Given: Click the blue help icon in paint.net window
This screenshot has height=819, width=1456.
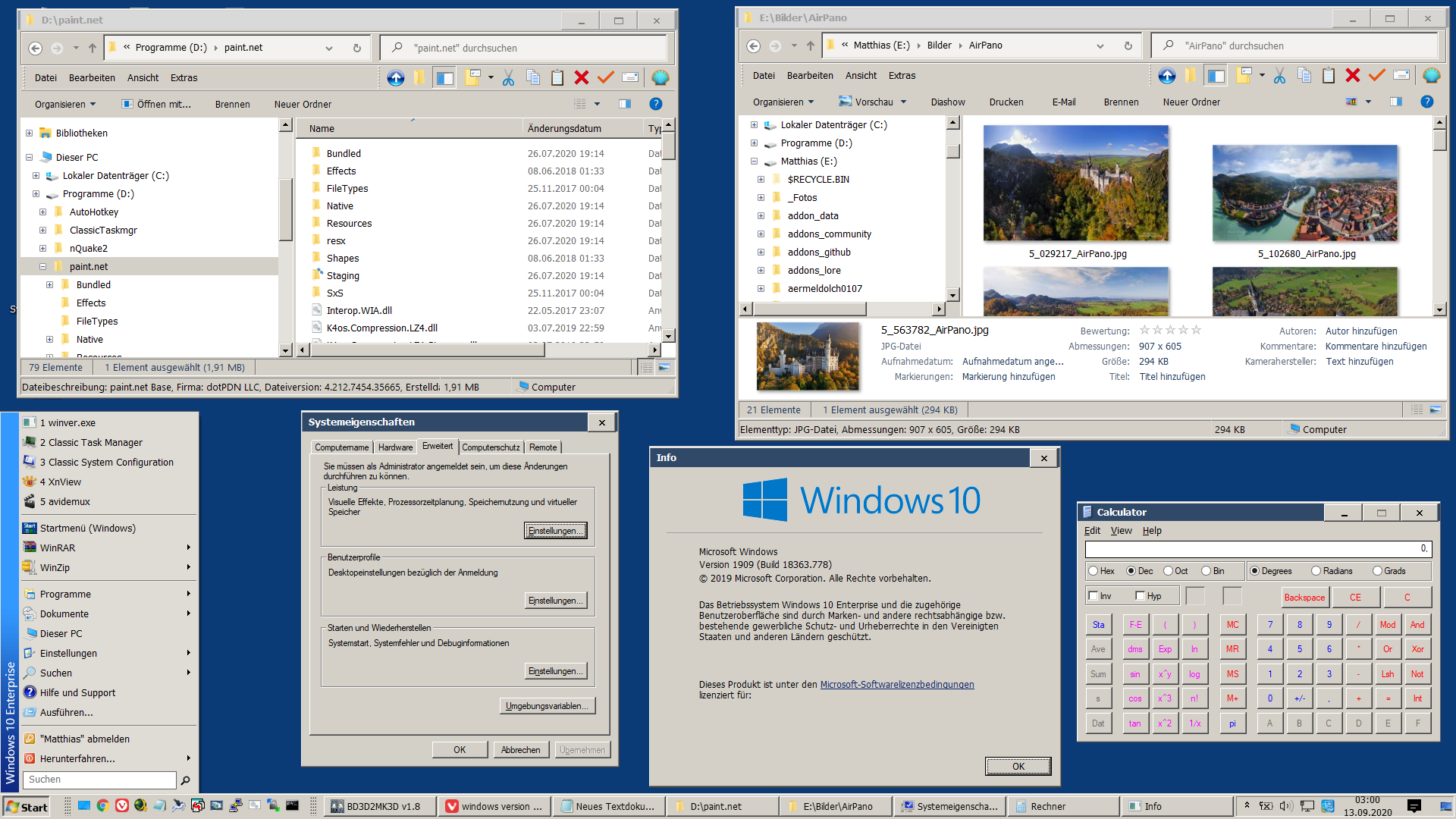Looking at the screenshot, I should (656, 104).
